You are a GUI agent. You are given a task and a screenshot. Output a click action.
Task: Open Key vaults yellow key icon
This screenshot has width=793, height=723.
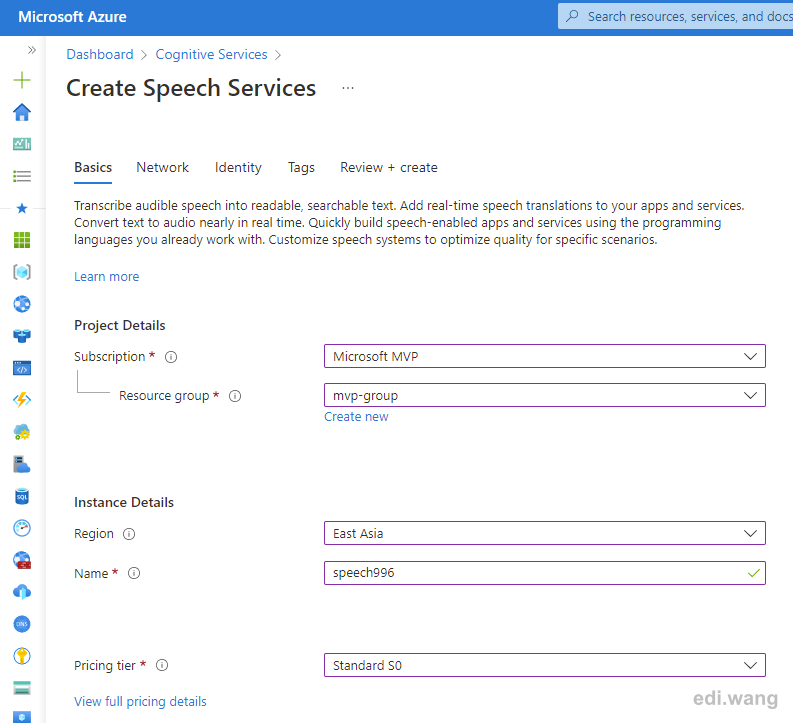click(22, 656)
